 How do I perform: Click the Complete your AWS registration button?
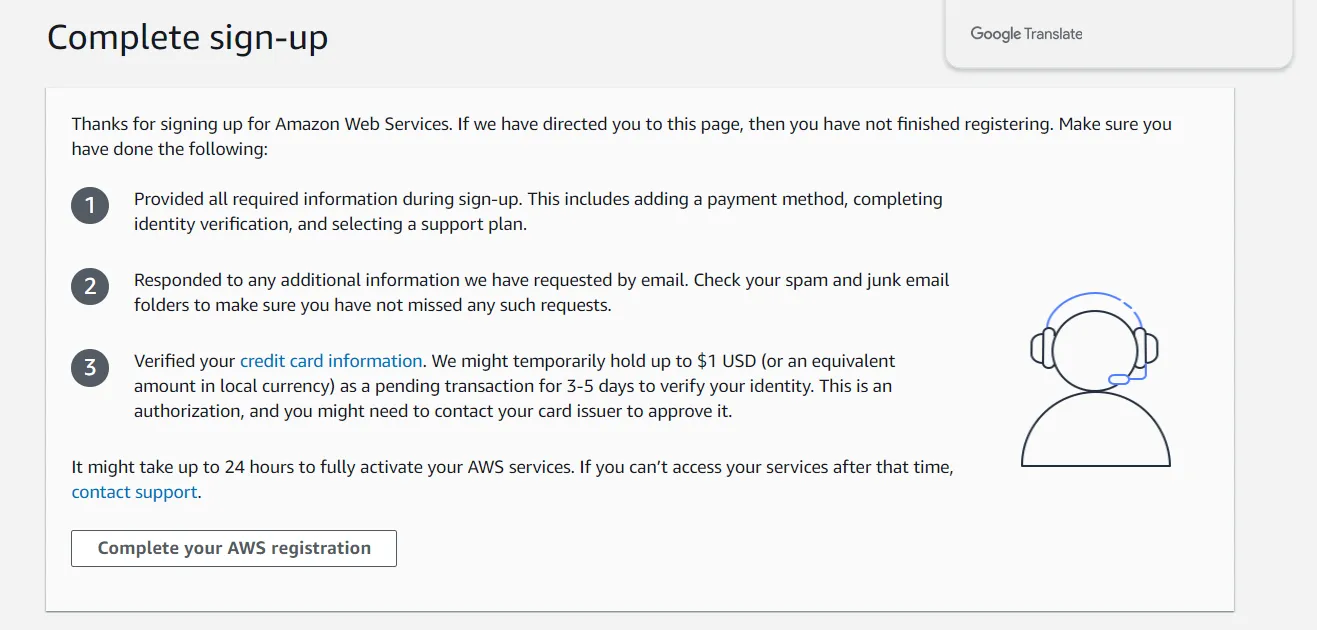coord(234,548)
